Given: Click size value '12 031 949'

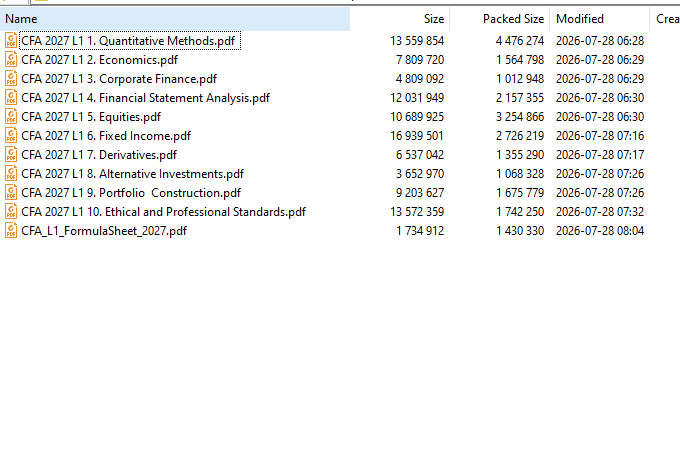Looking at the screenshot, I should tap(417, 98).
